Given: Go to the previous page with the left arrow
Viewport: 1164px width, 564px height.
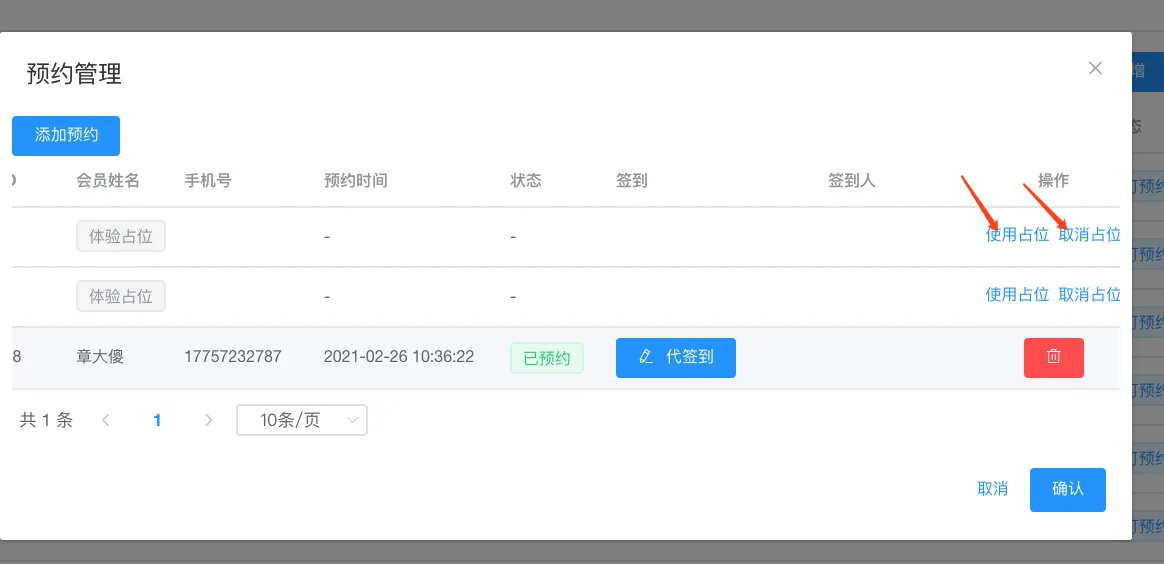Looking at the screenshot, I should pyautogui.click(x=106, y=420).
